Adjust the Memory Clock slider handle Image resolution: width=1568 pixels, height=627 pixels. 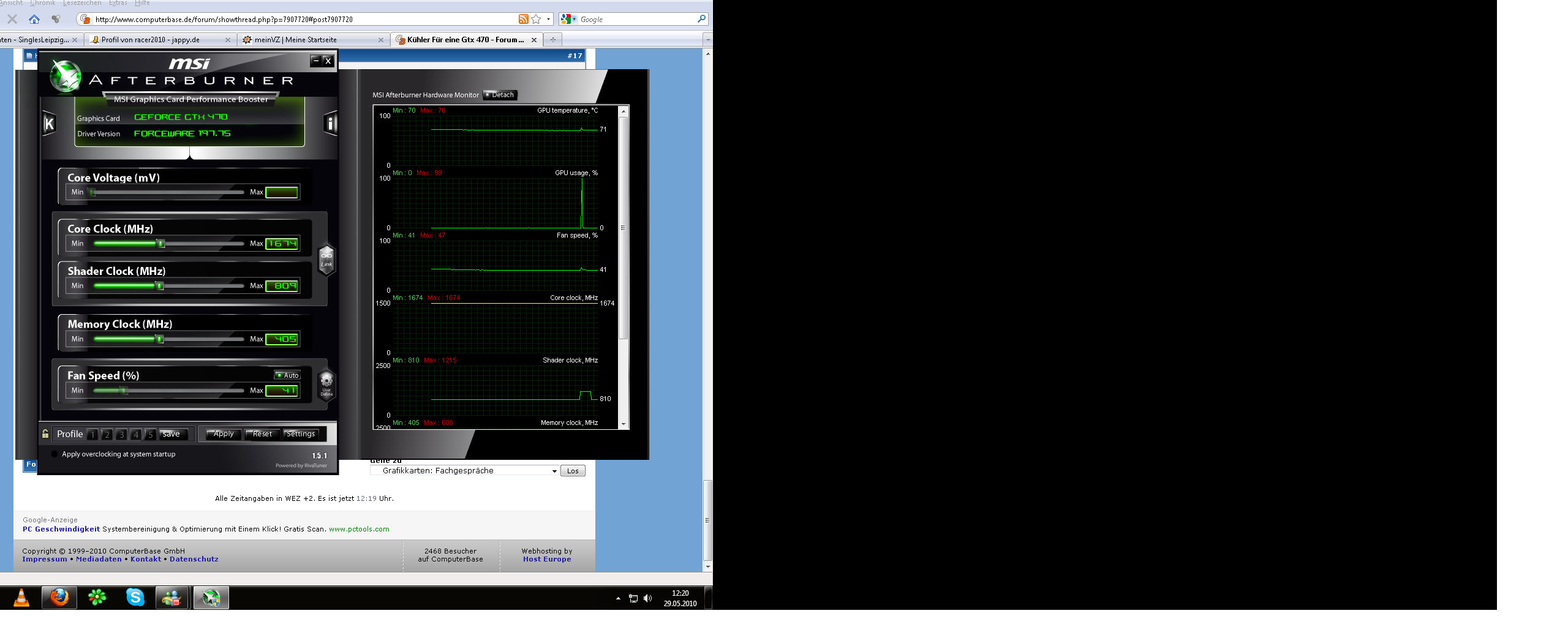(x=160, y=339)
